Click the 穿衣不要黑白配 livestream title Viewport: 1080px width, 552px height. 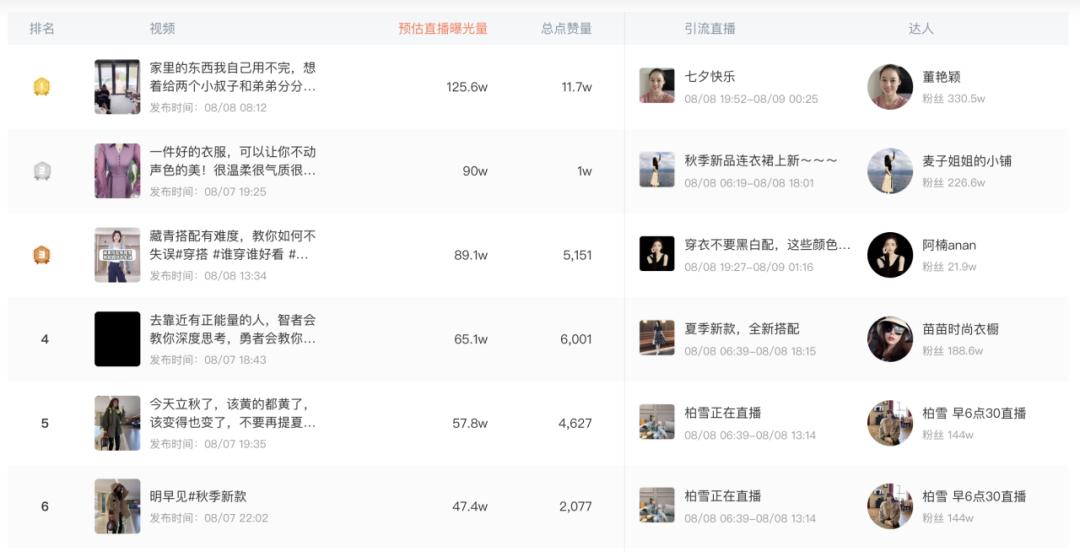[x=767, y=245]
